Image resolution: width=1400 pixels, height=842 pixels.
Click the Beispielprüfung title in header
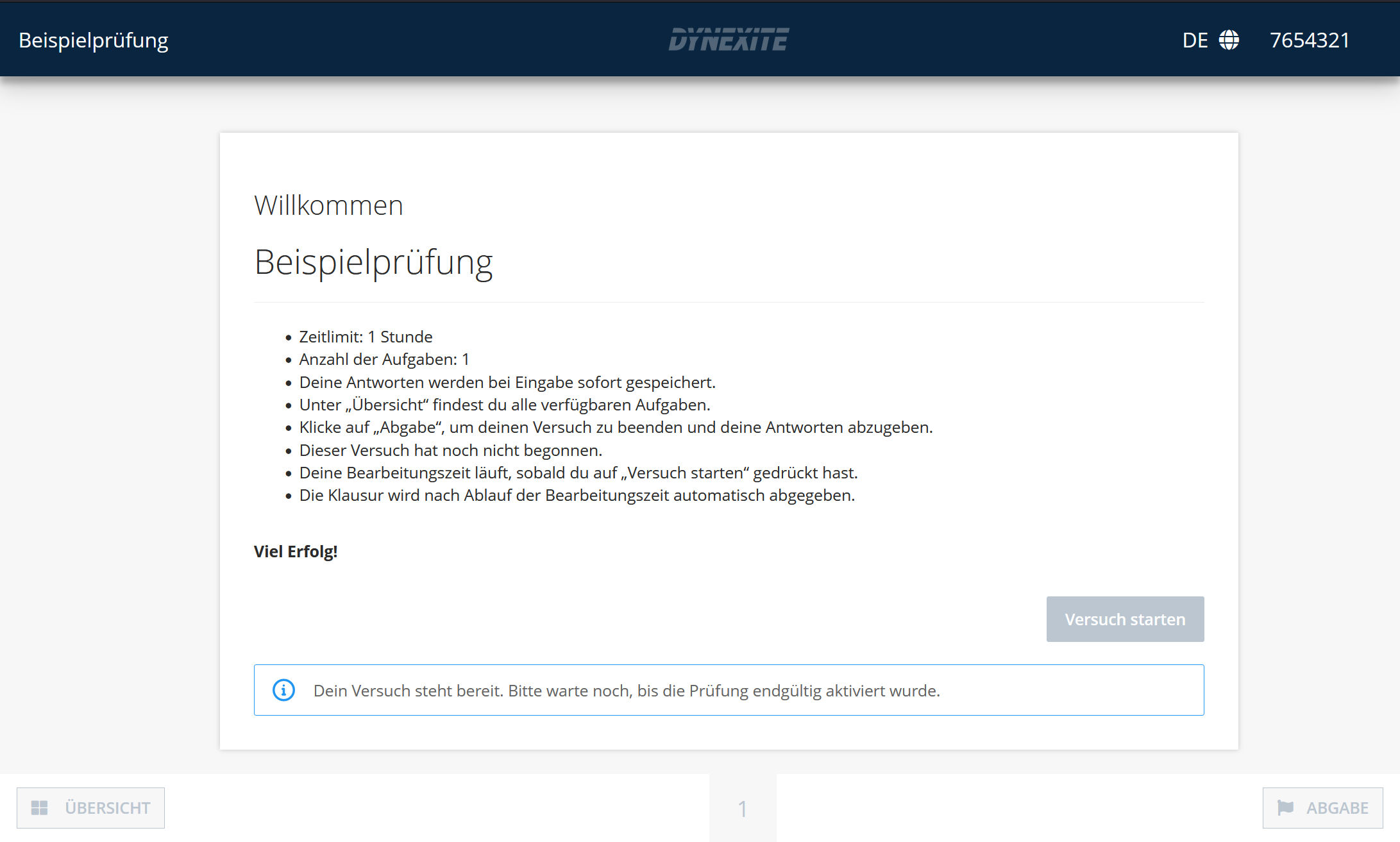[x=94, y=40]
